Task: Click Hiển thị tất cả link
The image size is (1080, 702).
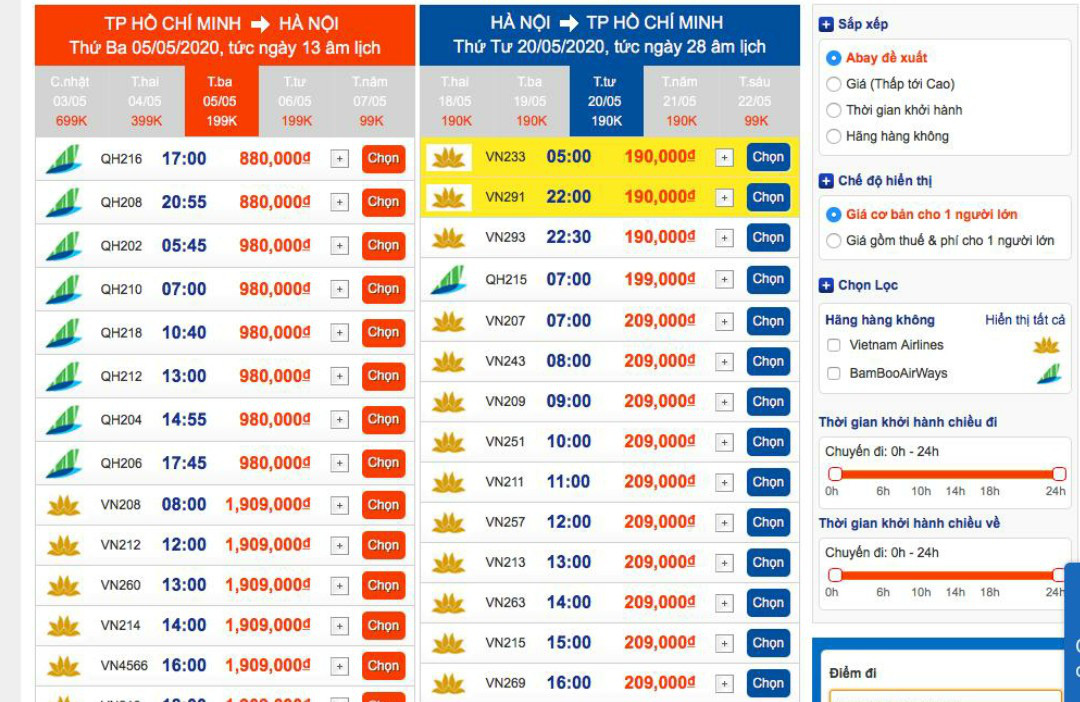Action: [1025, 320]
